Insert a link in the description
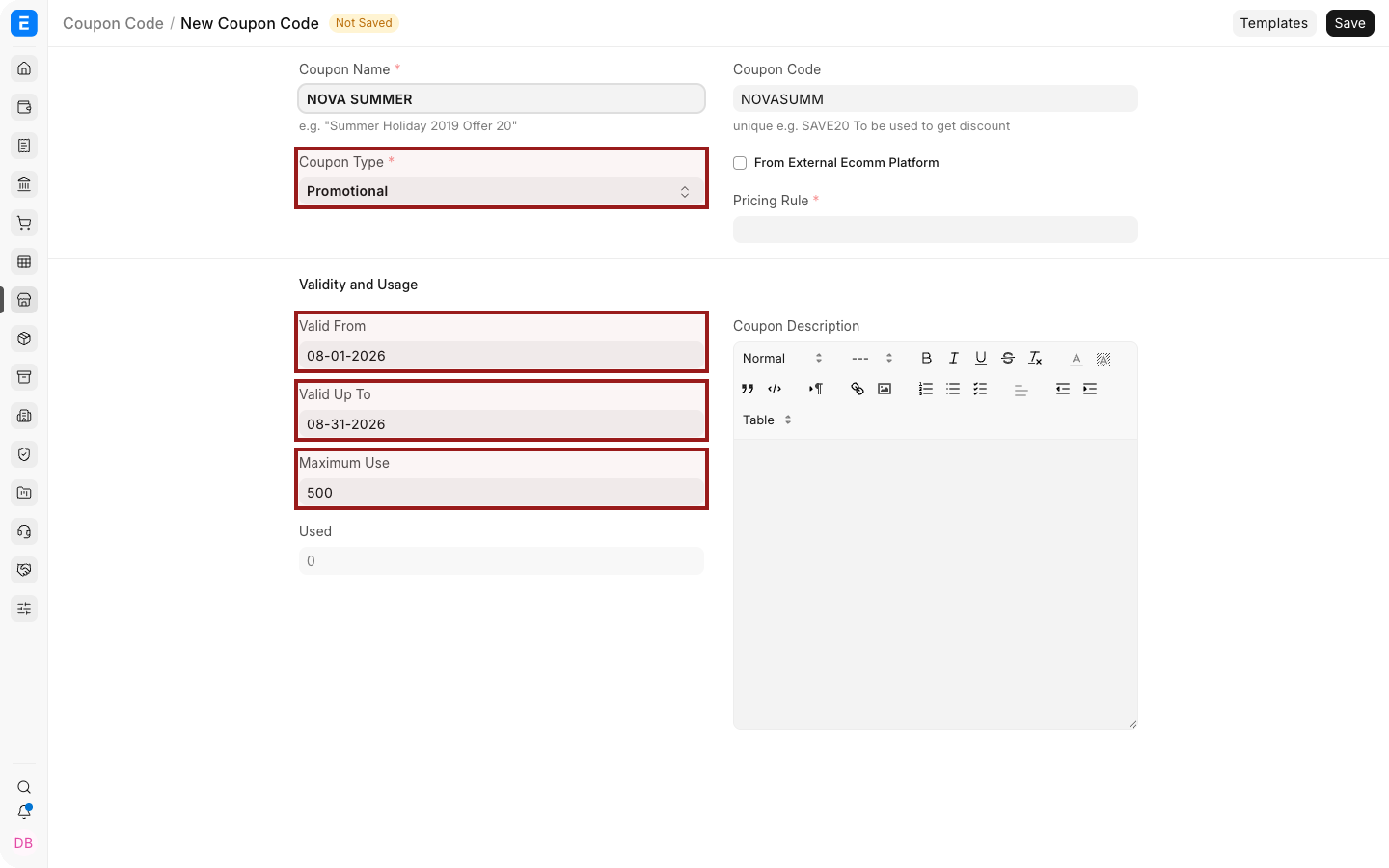1389x868 pixels. (x=857, y=389)
